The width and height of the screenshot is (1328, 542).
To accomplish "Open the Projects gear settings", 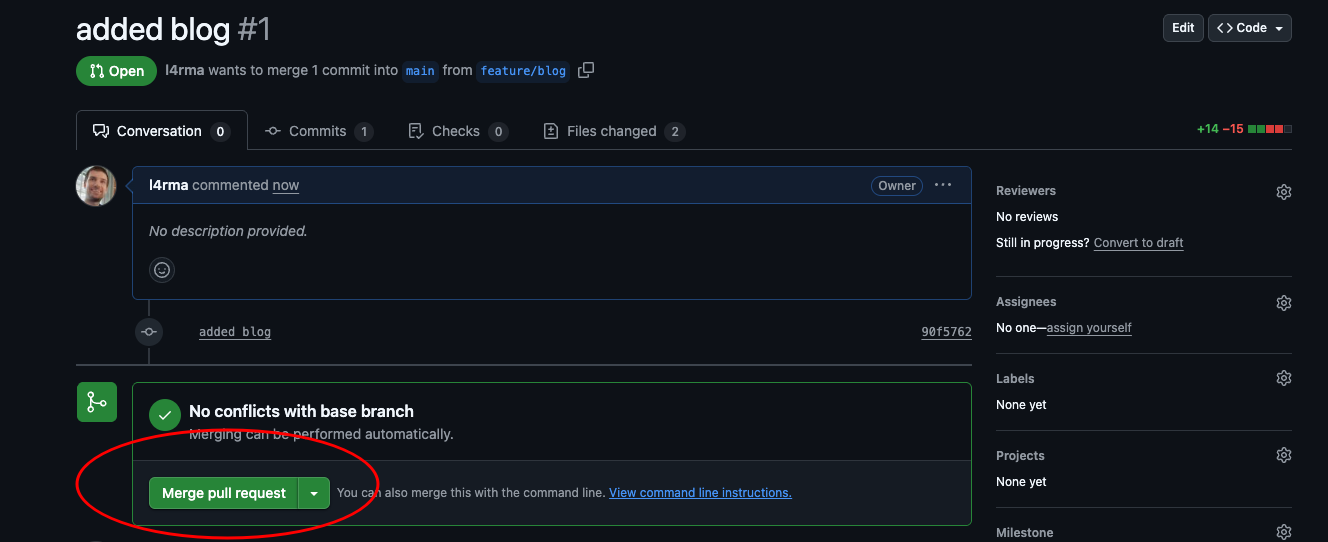I will (1284, 455).
